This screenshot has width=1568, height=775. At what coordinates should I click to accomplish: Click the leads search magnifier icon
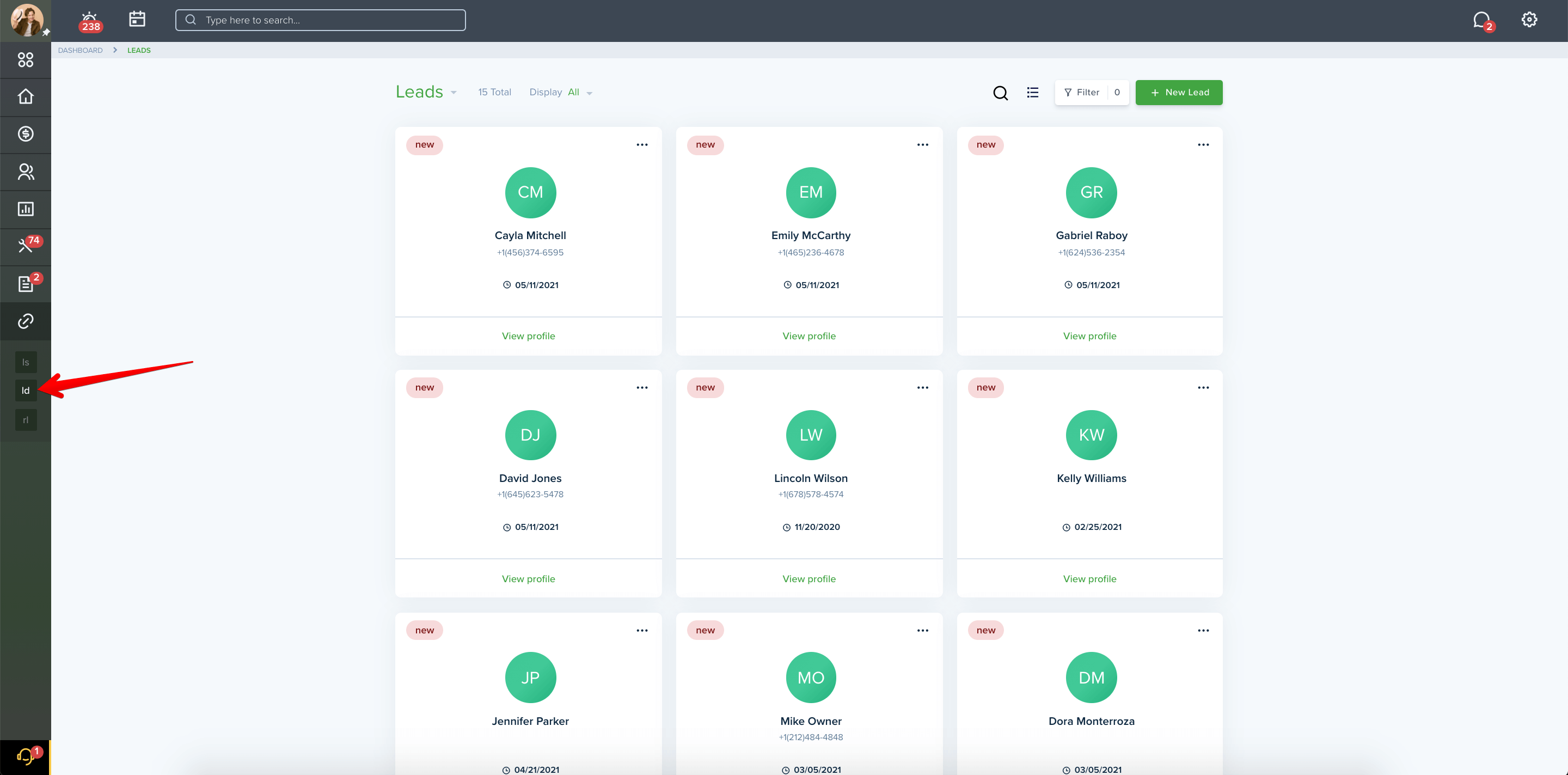[1001, 93]
